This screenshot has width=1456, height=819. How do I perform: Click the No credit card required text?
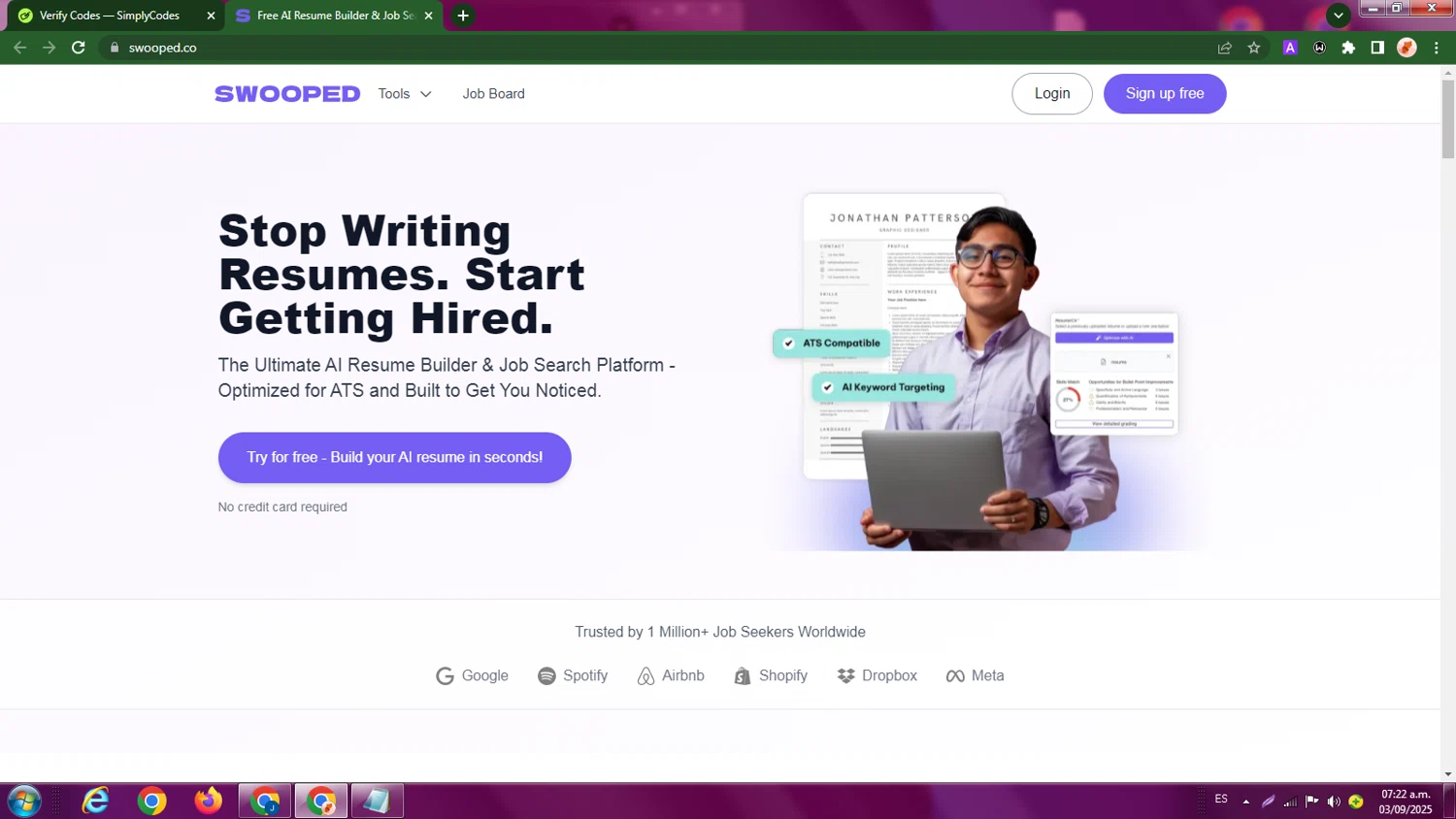click(282, 507)
